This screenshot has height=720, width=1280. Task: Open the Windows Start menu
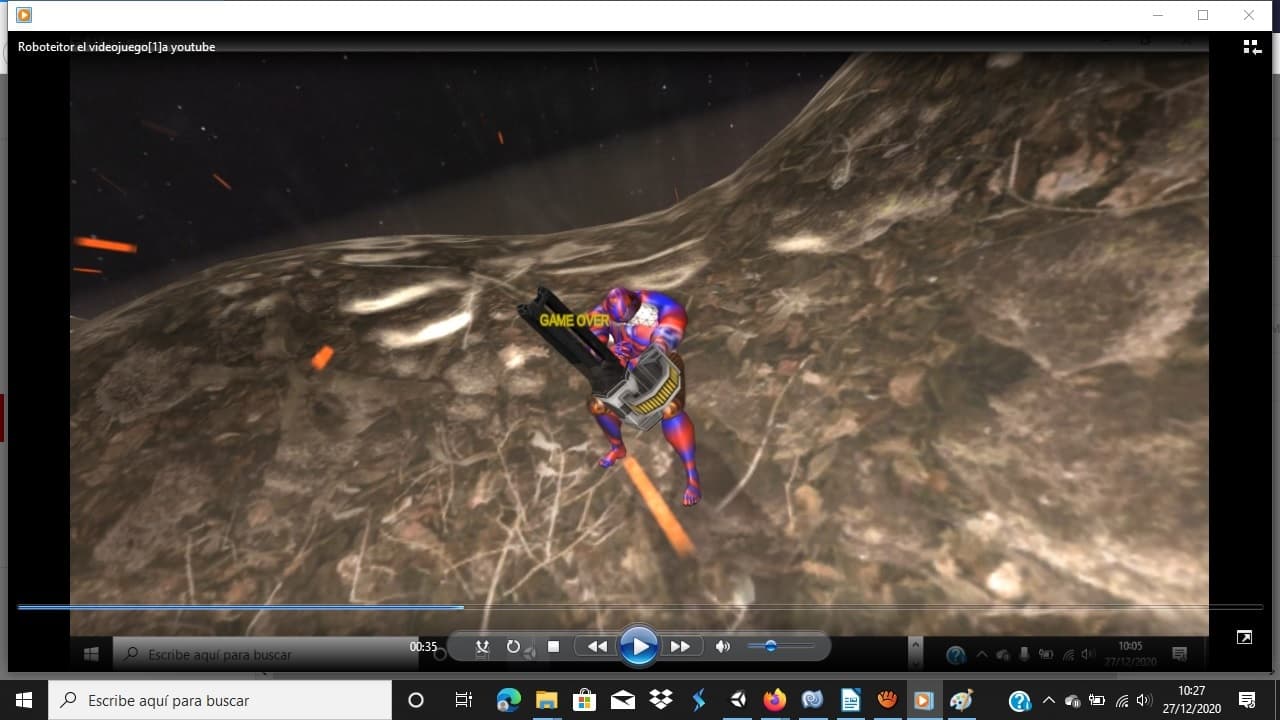pyautogui.click(x=24, y=700)
